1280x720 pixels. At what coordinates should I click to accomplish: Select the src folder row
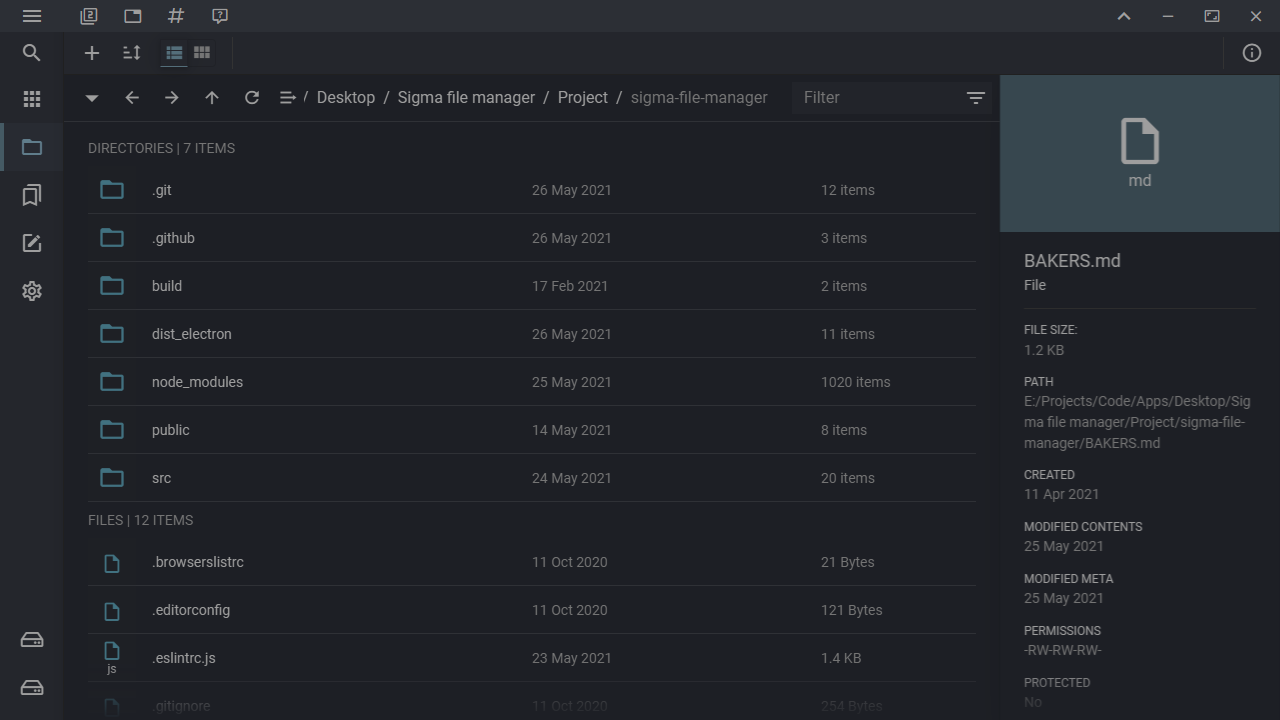click(x=532, y=478)
